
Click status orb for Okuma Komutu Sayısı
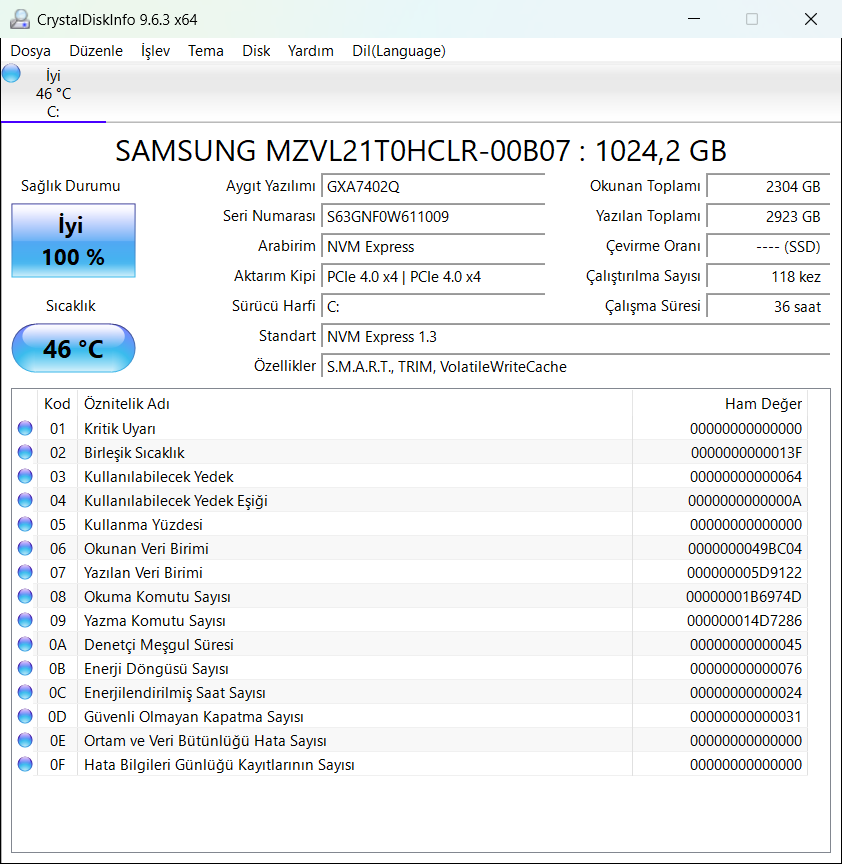coord(25,596)
